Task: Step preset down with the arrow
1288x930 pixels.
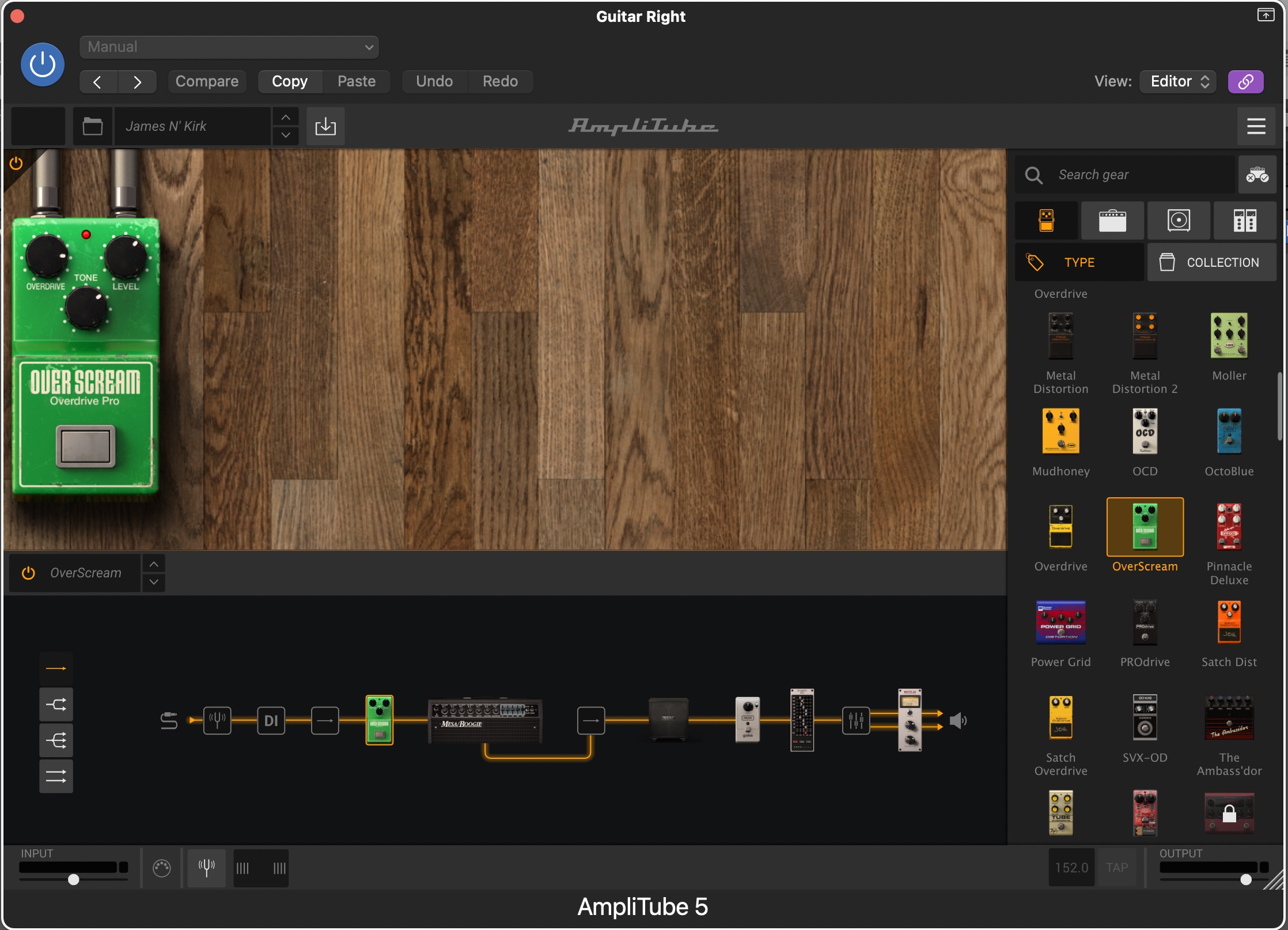Action: click(286, 135)
